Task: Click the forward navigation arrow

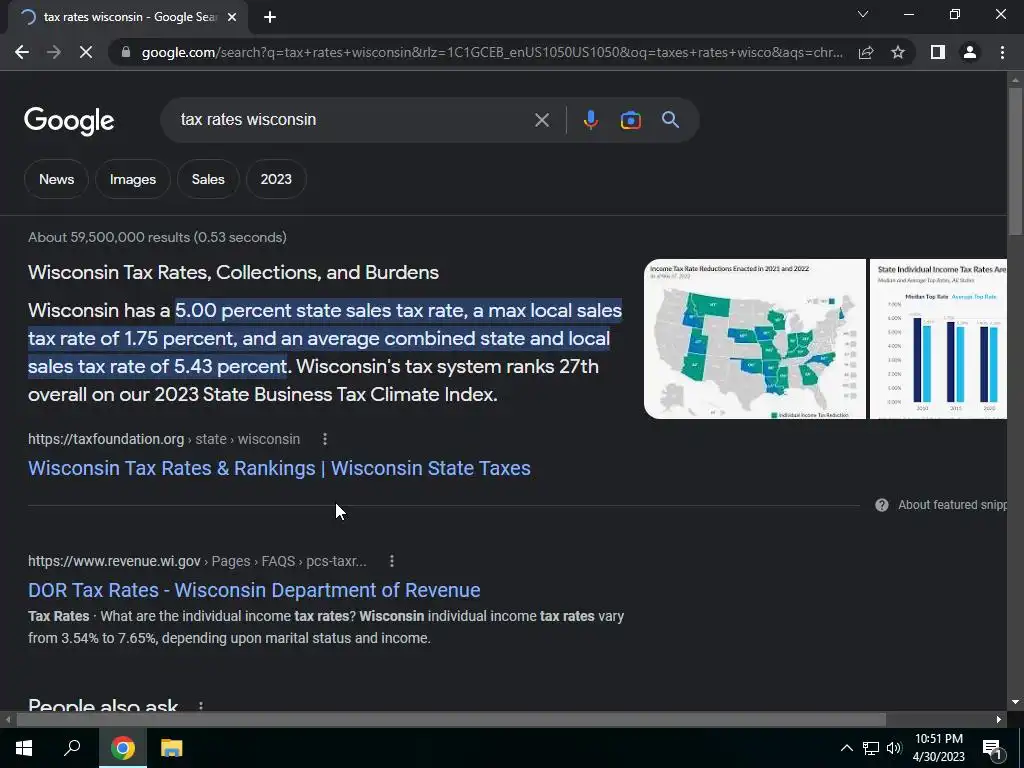Action: point(54,52)
